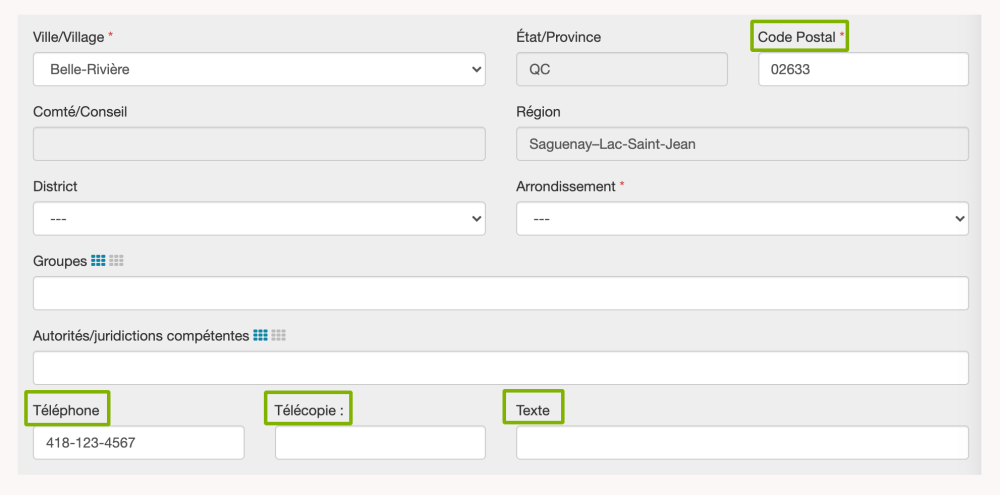1000x495 pixels.
Task: Click the Région field showing Saguenay–Lac-Saint-Jean
Action: (x=742, y=144)
